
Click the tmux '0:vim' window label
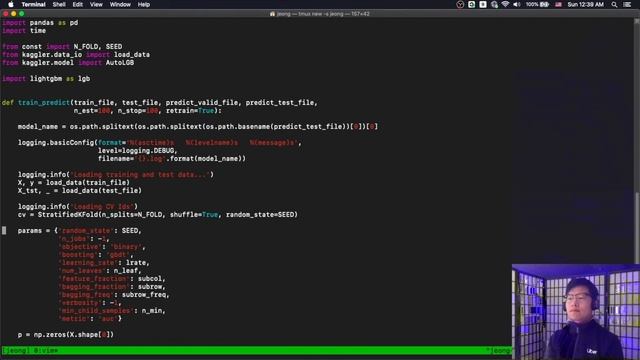pyautogui.click(x=46, y=350)
